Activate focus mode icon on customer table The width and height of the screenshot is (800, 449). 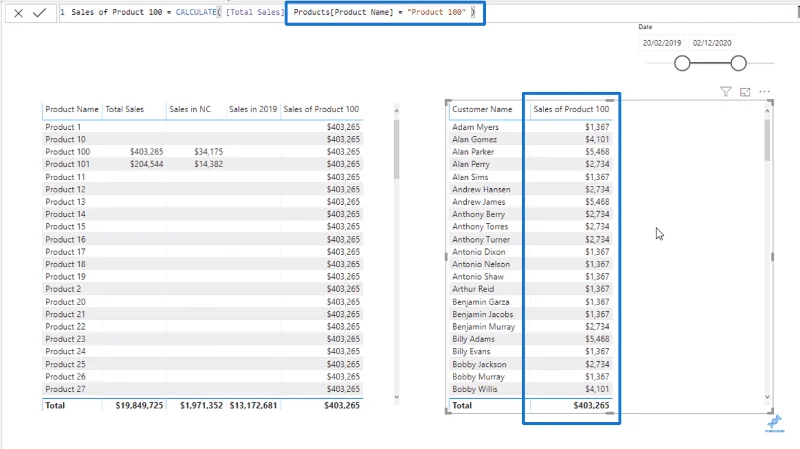tap(745, 92)
